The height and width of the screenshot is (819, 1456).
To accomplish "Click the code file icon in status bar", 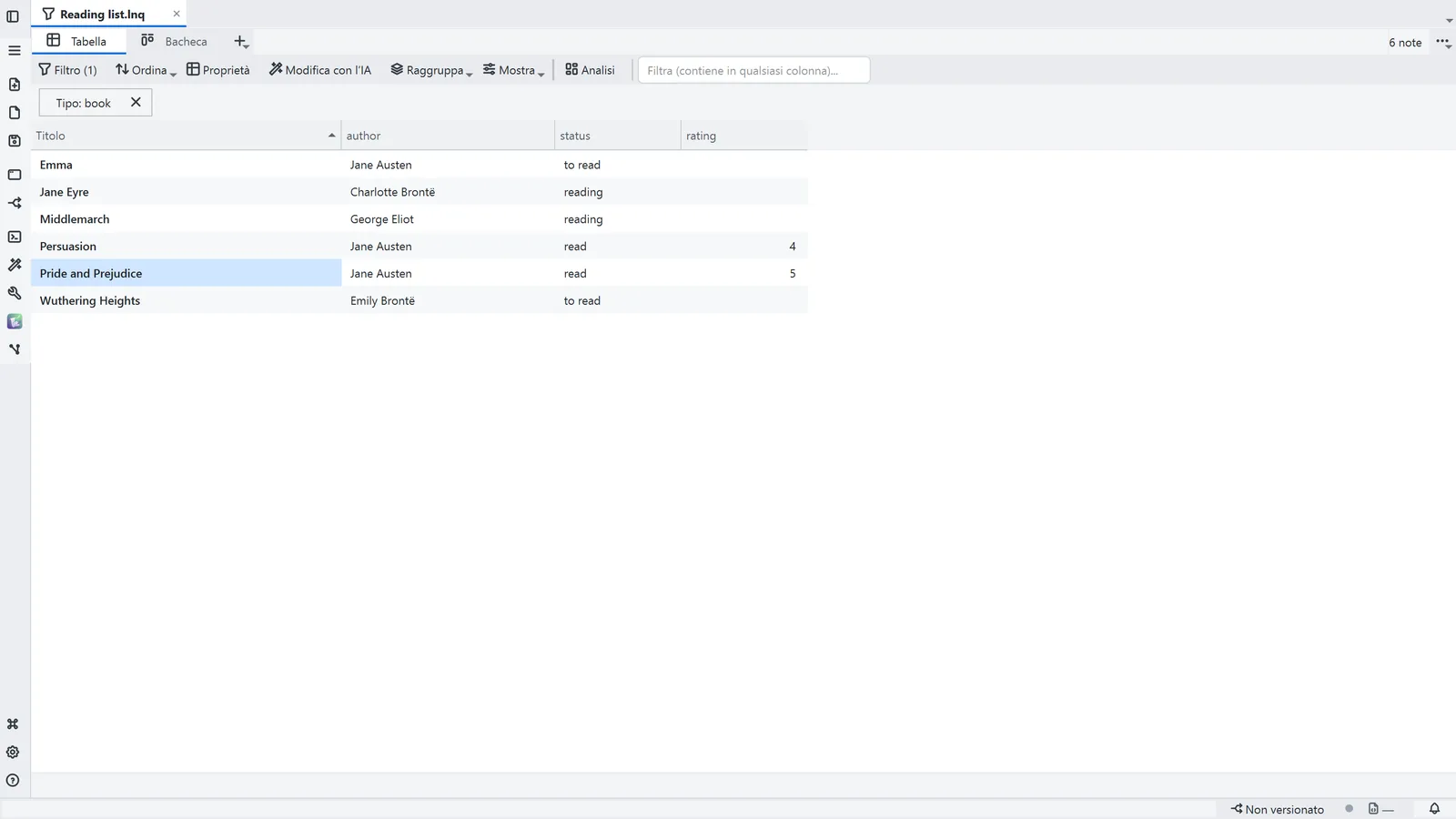I will [1380, 809].
